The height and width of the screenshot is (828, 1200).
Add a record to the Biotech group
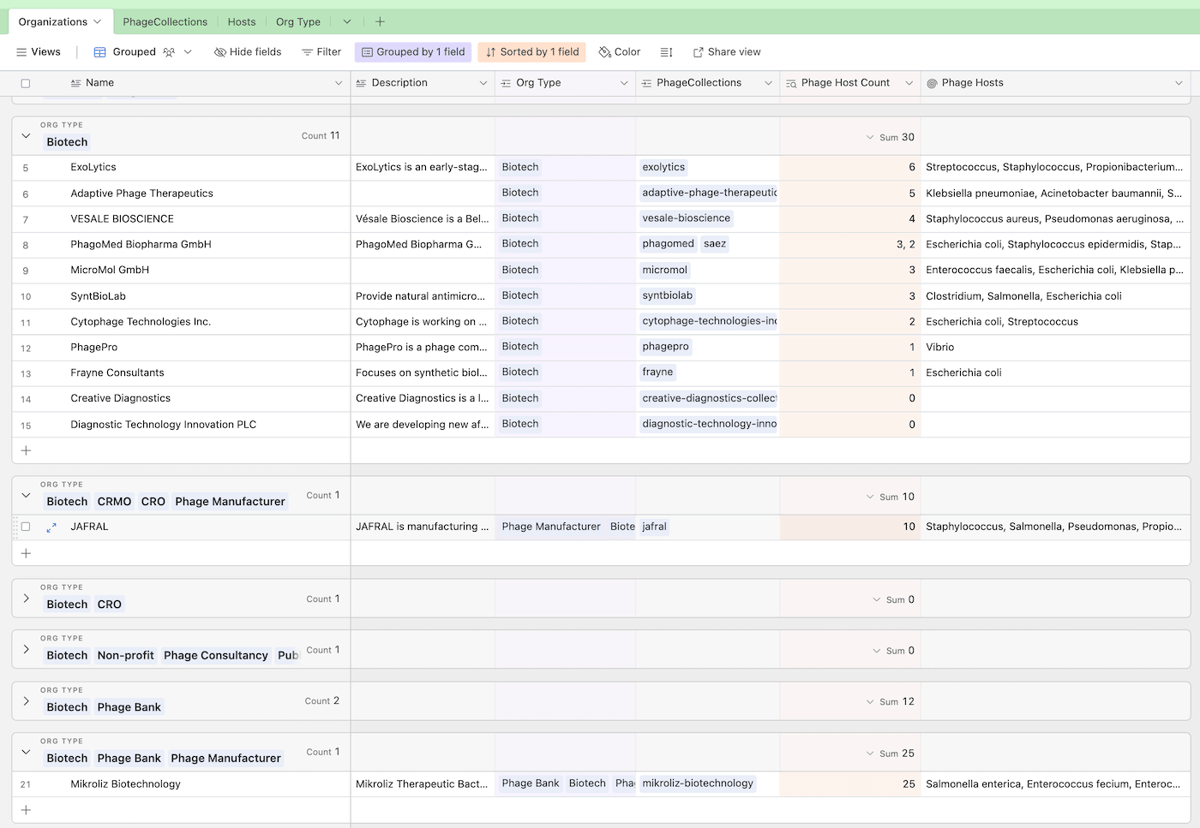click(x=26, y=451)
